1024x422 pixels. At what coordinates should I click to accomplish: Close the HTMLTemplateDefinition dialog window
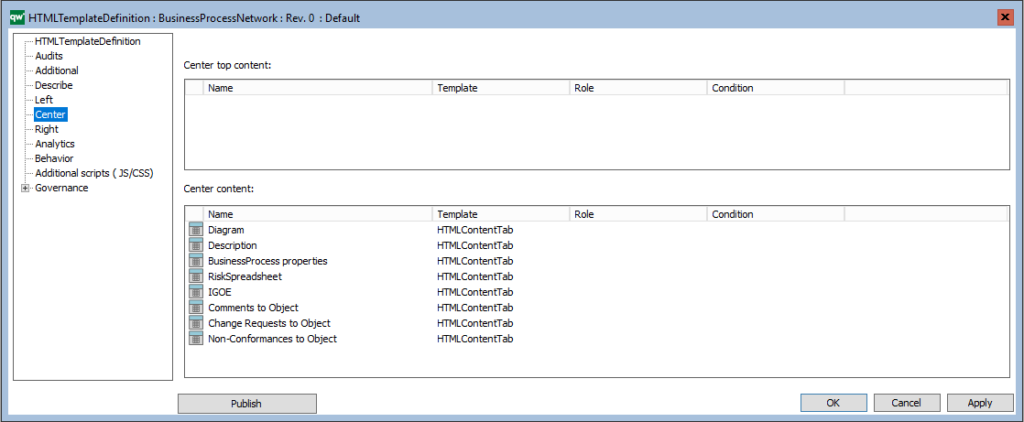[x=1004, y=18]
